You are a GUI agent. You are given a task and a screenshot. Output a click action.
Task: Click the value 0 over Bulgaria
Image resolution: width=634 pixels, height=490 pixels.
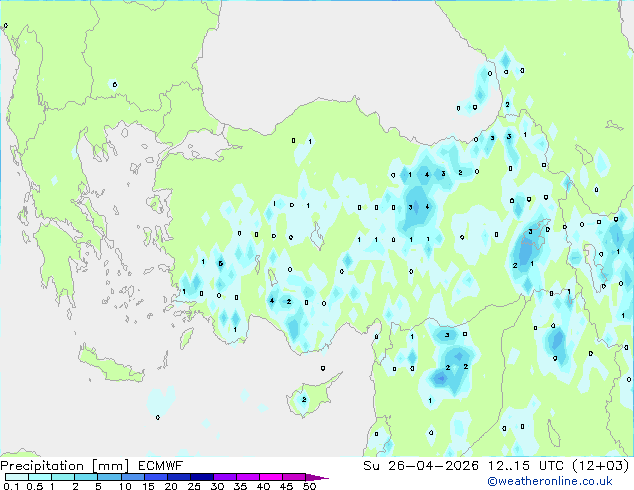tap(115, 84)
